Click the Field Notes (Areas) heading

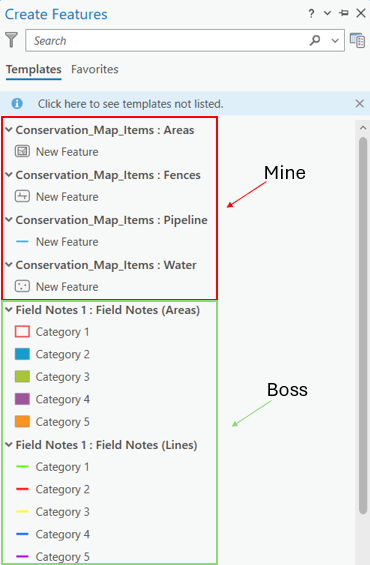108,310
